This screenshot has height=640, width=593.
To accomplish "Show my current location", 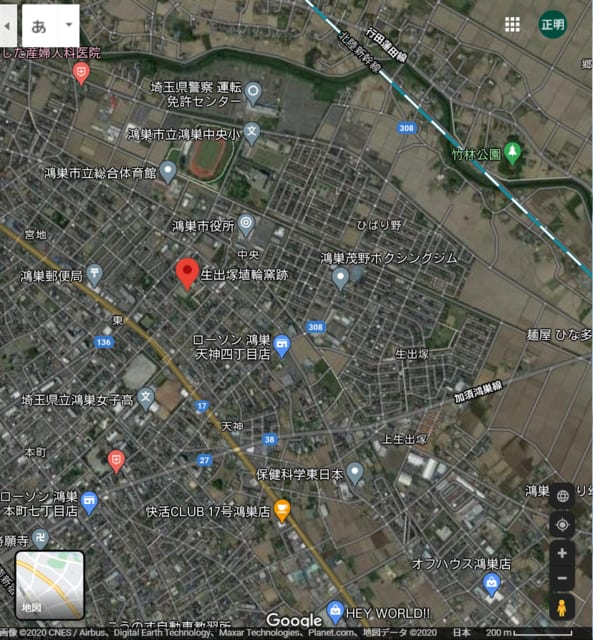I will tap(562, 524).
